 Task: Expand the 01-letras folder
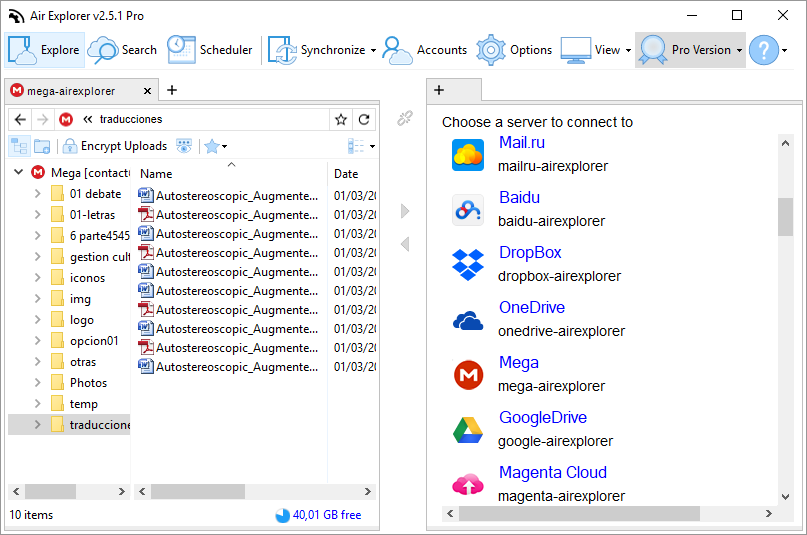coord(38,215)
